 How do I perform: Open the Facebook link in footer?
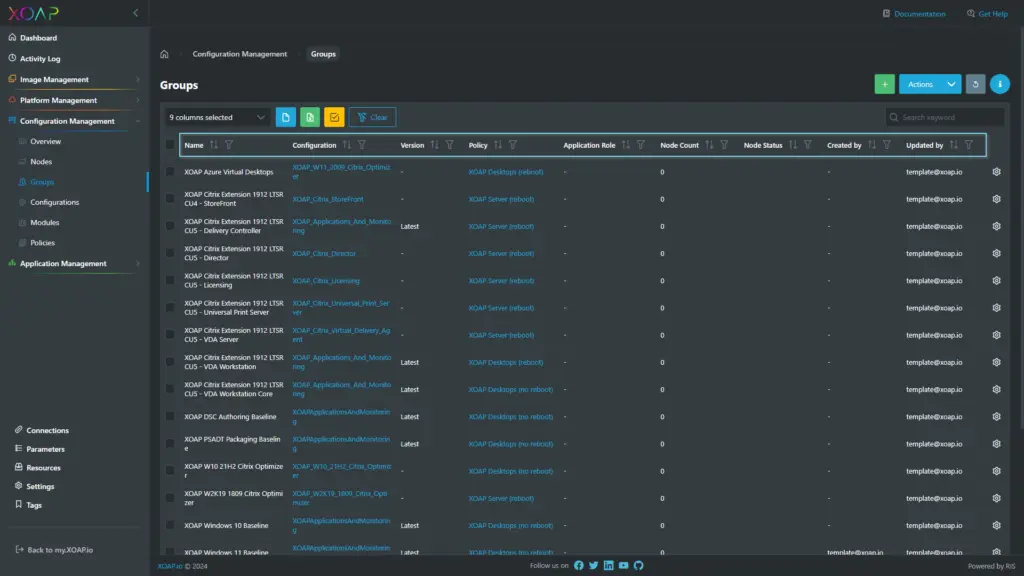pos(579,566)
